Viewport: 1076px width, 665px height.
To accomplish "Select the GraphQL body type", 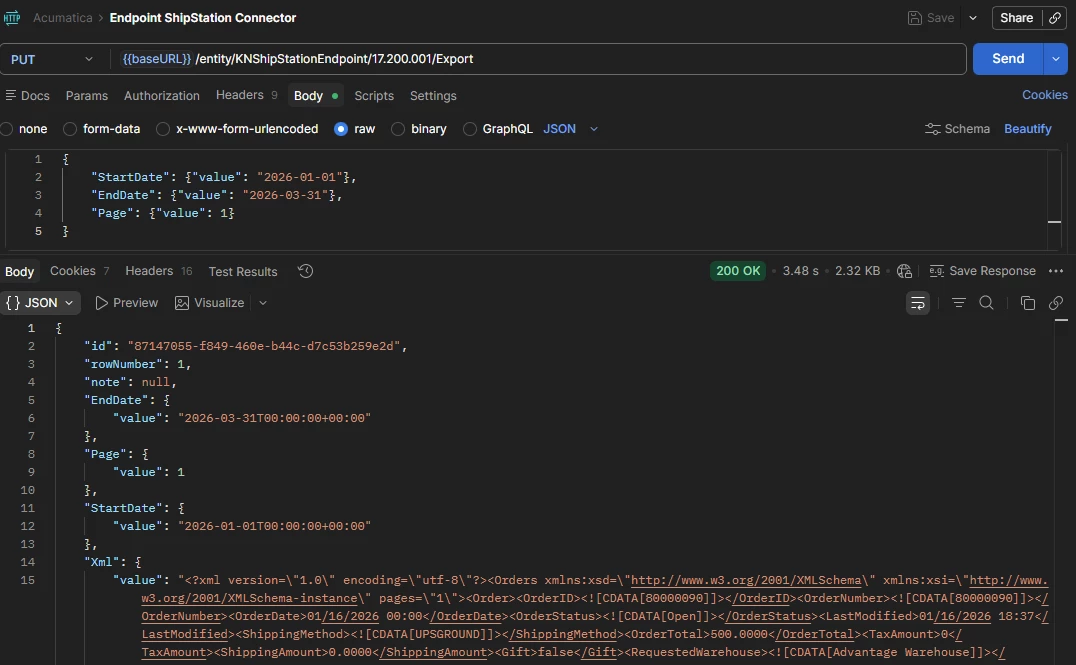I will coord(469,129).
